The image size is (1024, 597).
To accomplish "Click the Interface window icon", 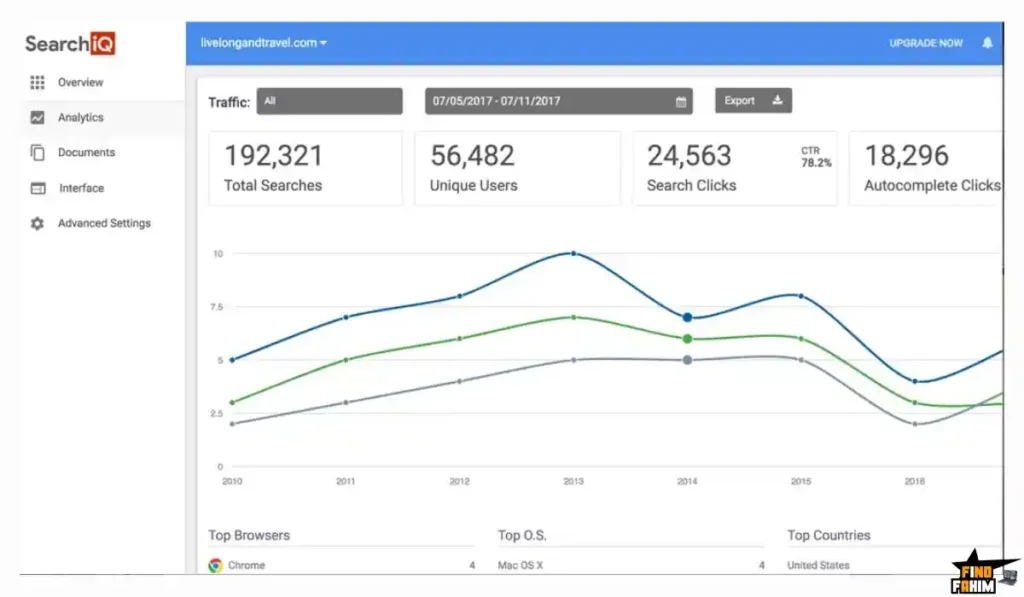I will (38, 188).
